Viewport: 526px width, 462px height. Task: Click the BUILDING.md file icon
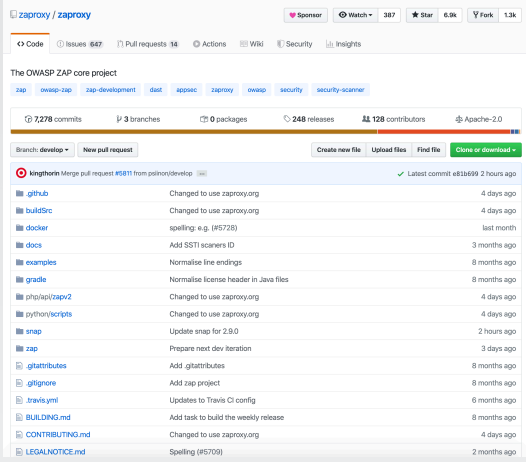19,417
